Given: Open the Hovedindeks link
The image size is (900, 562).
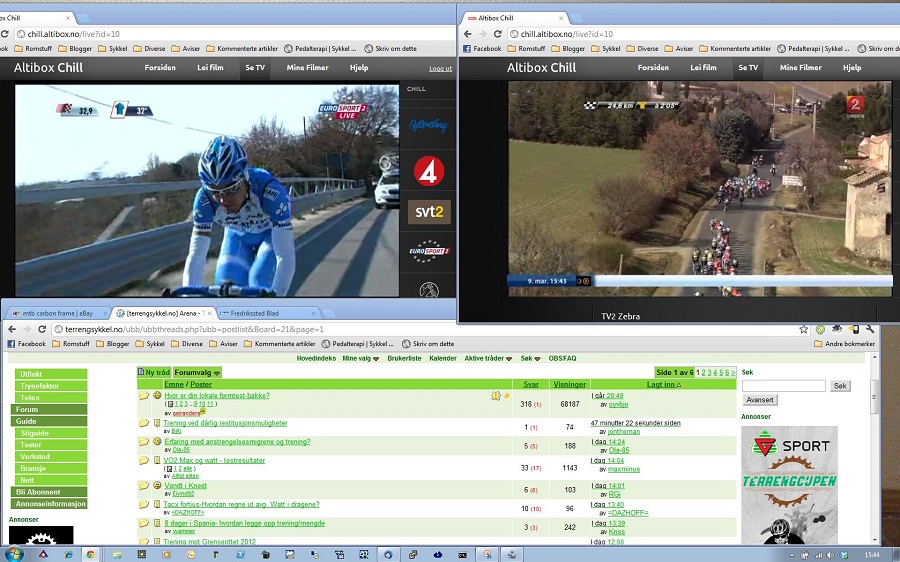Looking at the screenshot, I should tap(316, 358).
